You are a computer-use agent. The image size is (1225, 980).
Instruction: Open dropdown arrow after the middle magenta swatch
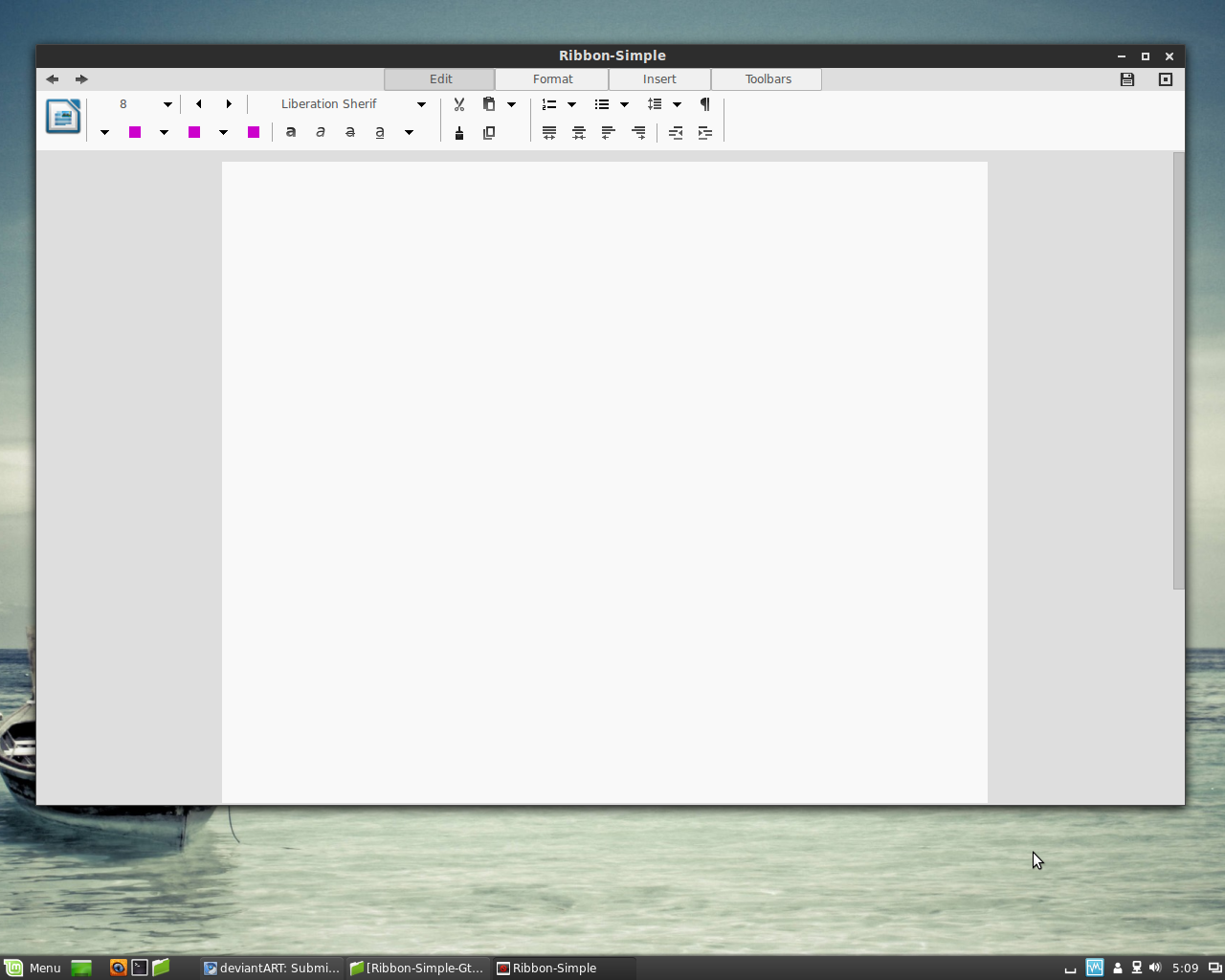(223, 133)
